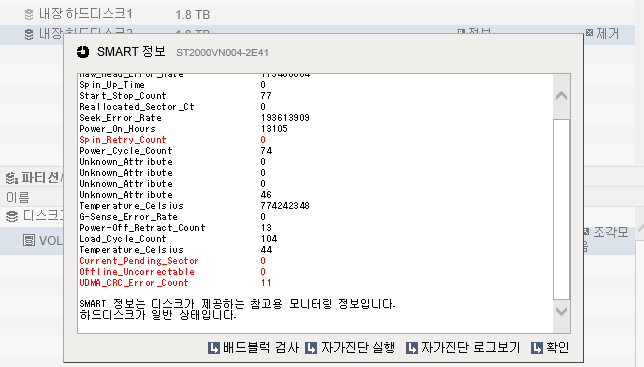644x367 pixels.
Task: Click the red Current_Pending_Sector attribute
Action: tap(139, 261)
